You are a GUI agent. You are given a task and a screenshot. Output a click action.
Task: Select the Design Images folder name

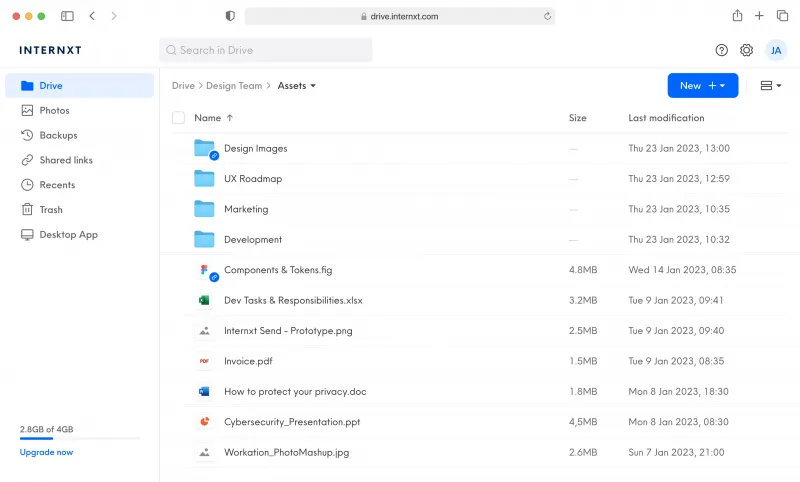[x=256, y=148]
